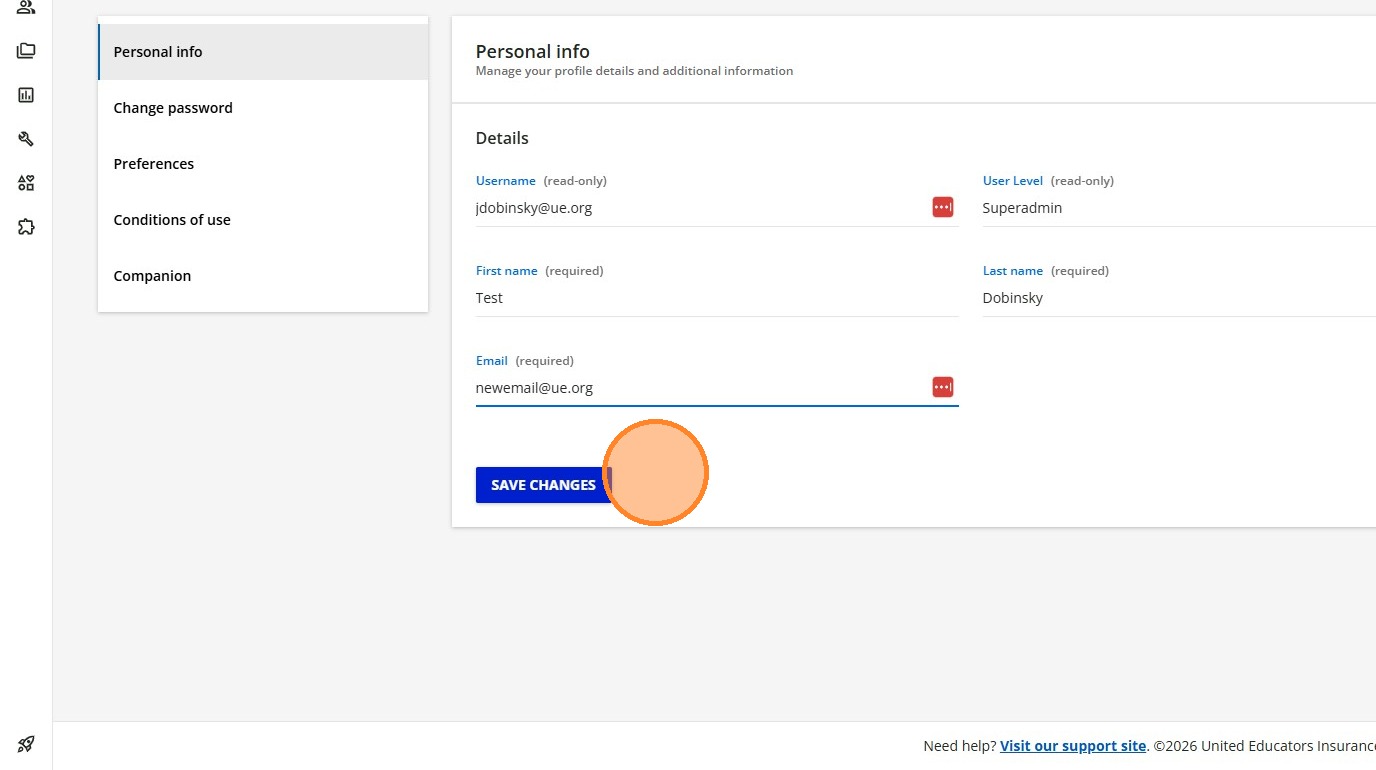The width and height of the screenshot is (1376, 770).
Task: Click the Username label text
Action: click(506, 181)
